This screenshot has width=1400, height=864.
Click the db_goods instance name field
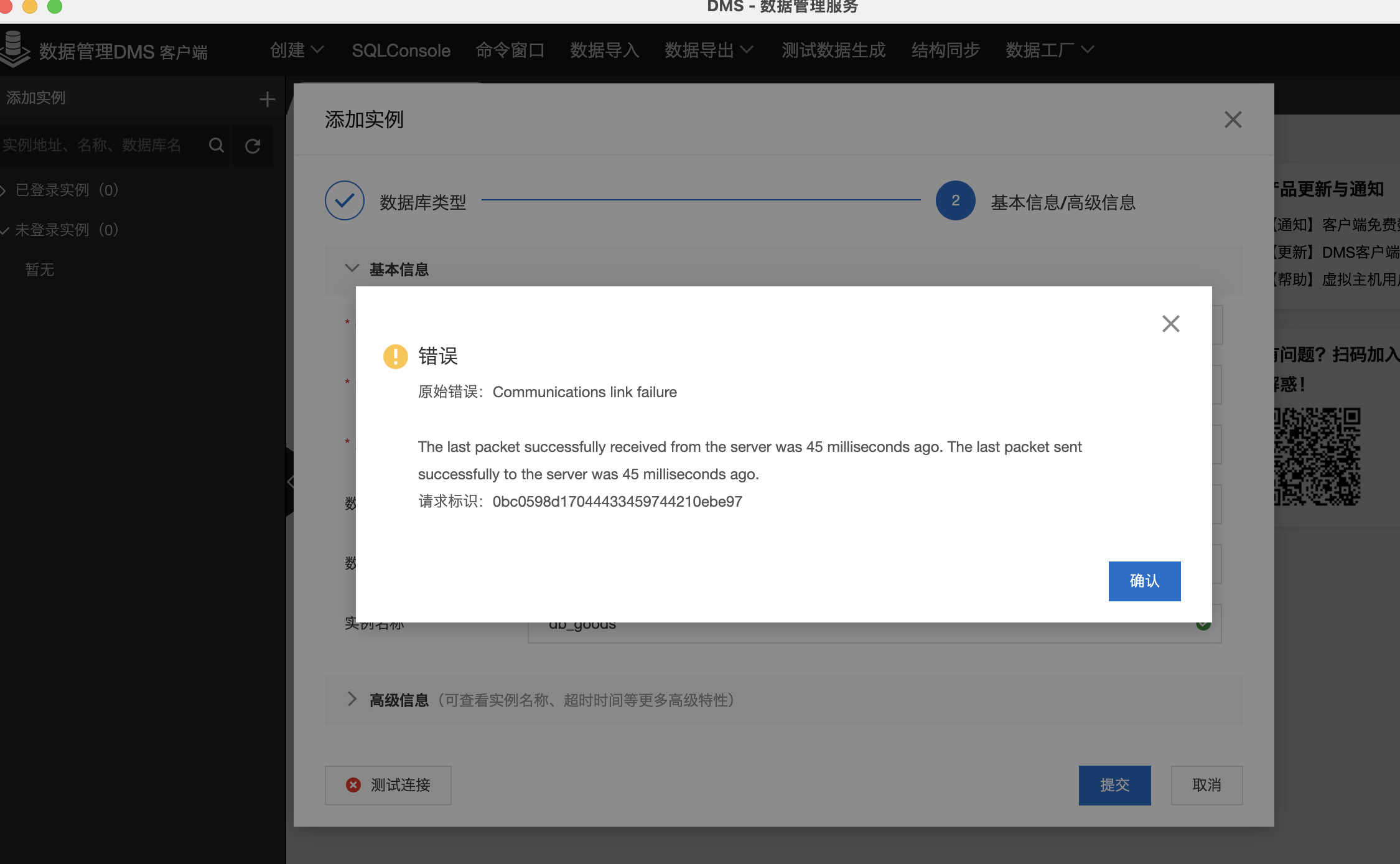click(x=874, y=623)
